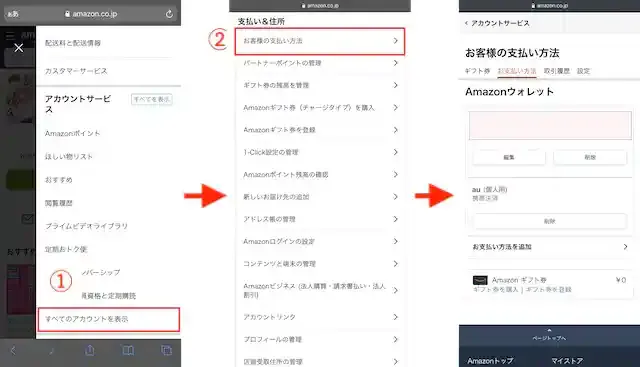Screen dimensions: 640x367
Task: Tap the Safari back arrow in the left phone's bottom toolbar
Action: pyautogui.click(x=13, y=350)
